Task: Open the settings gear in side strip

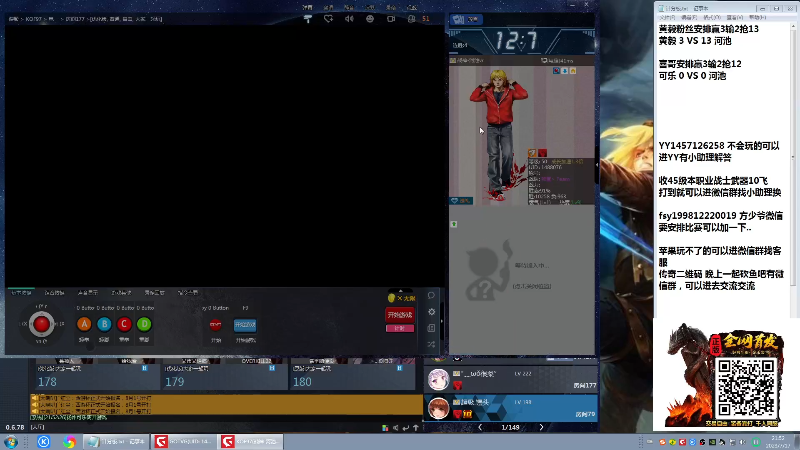Action: [432, 312]
